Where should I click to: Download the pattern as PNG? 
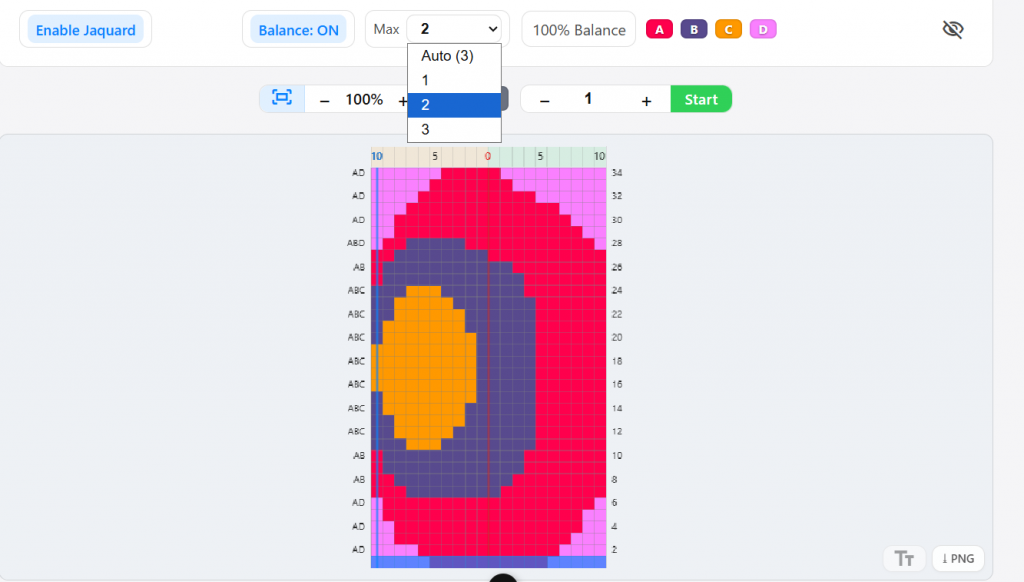click(x=958, y=559)
